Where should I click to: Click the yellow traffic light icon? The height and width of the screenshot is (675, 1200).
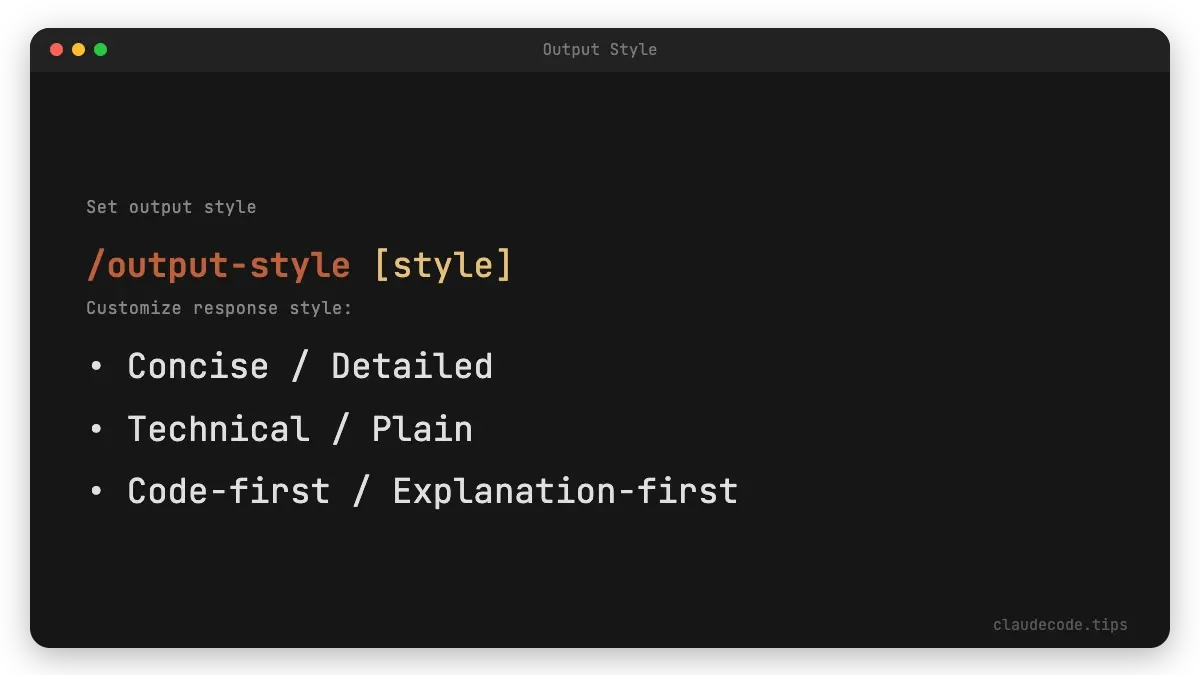tap(79, 48)
